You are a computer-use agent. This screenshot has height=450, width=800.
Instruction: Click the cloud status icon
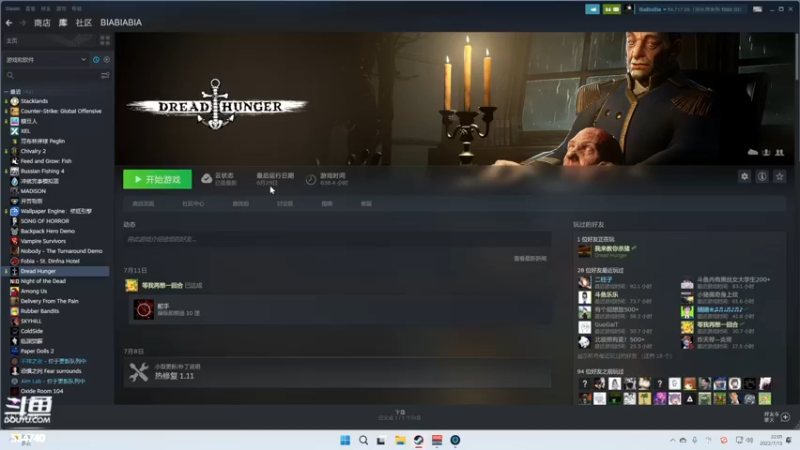coord(206,179)
